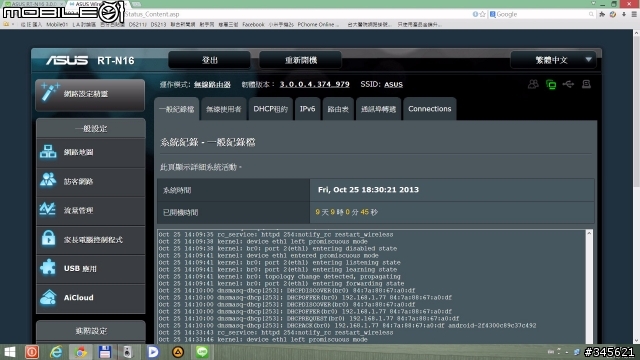Open Guest Network in sidebar

point(91,182)
